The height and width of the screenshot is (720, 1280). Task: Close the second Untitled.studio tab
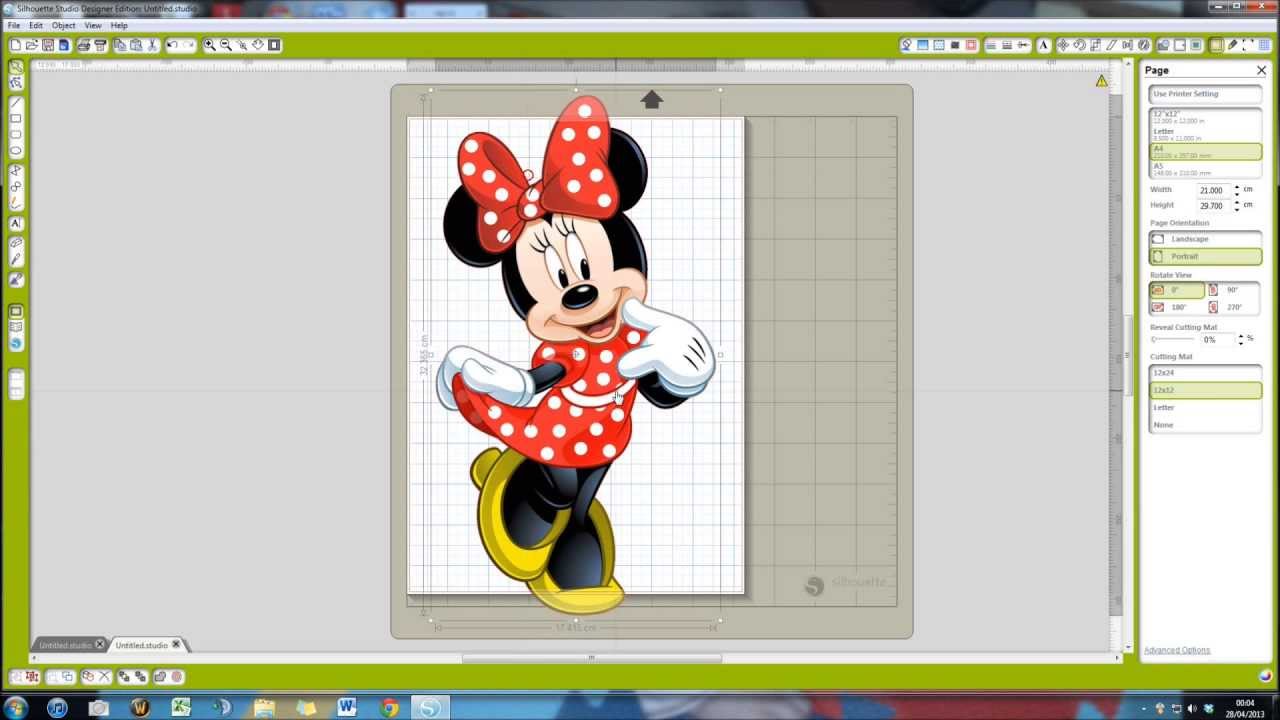tap(177, 645)
